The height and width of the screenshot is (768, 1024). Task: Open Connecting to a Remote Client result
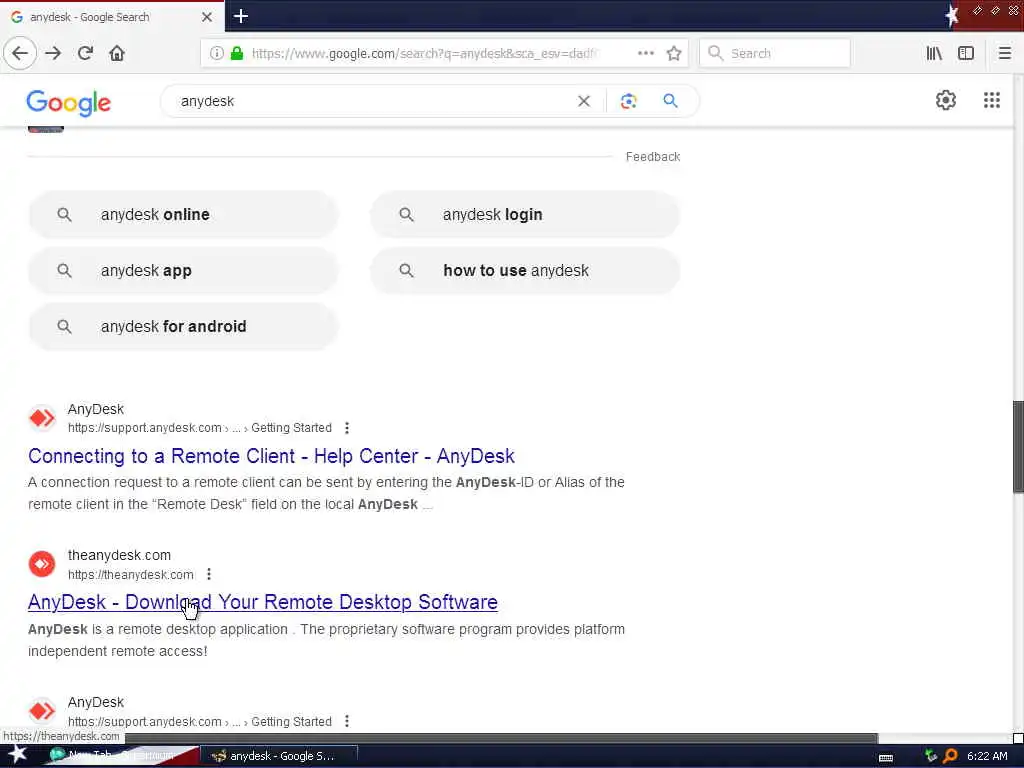pyautogui.click(x=271, y=456)
